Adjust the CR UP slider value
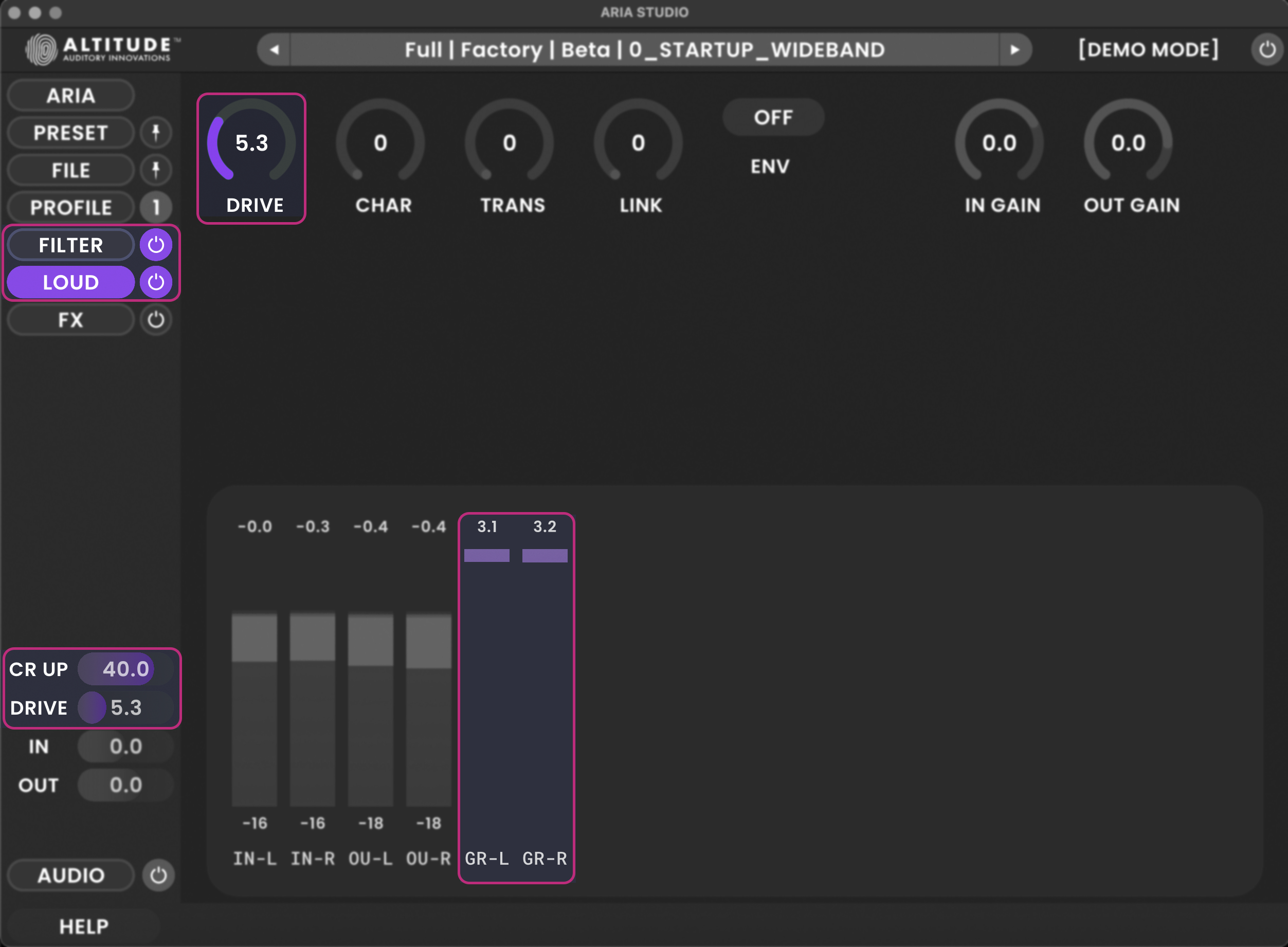 [125, 668]
